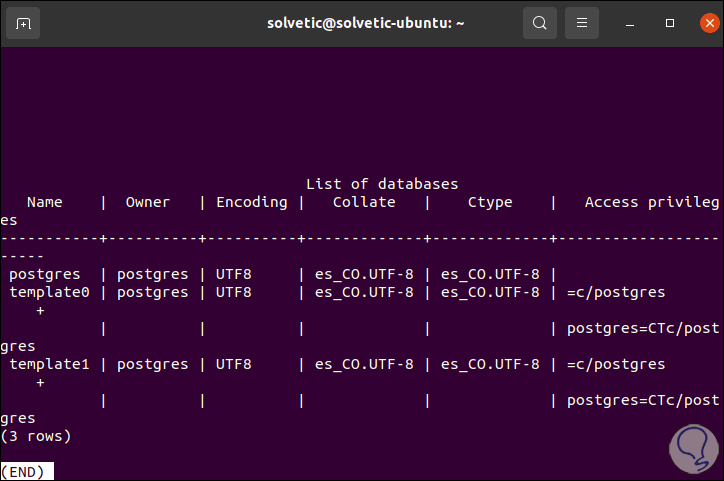Click the search magnifier icon
The height and width of the screenshot is (481, 724).
(540, 22)
